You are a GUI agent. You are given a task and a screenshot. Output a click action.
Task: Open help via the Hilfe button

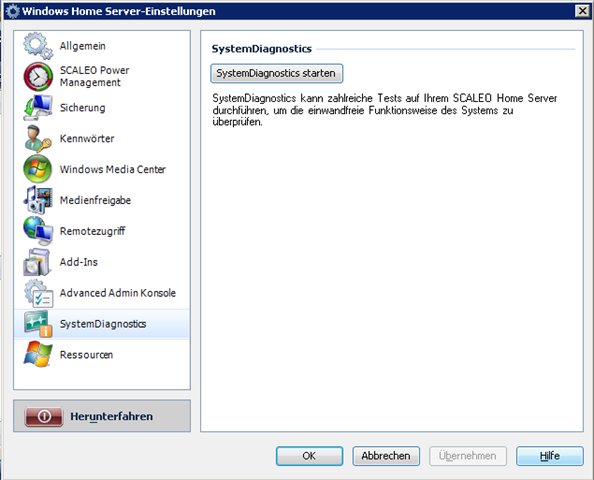click(x=550, y=456)
